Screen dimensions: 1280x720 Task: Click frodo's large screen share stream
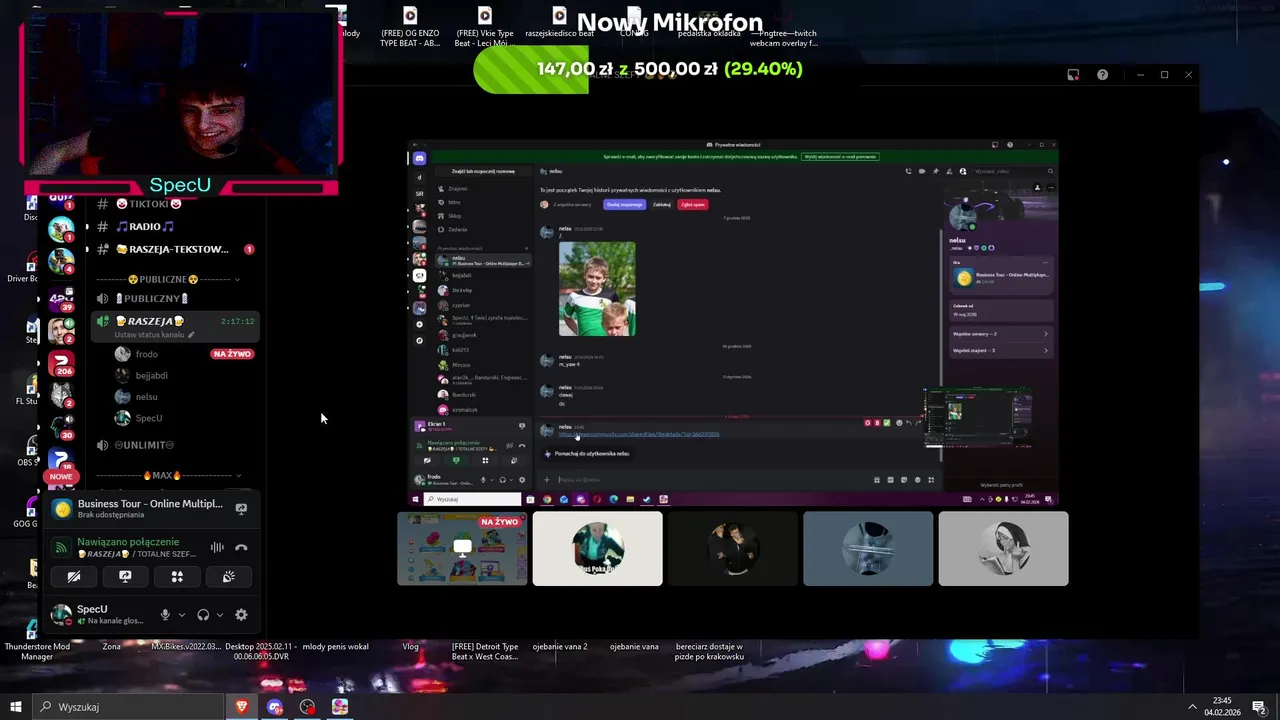tap(732, 322)
